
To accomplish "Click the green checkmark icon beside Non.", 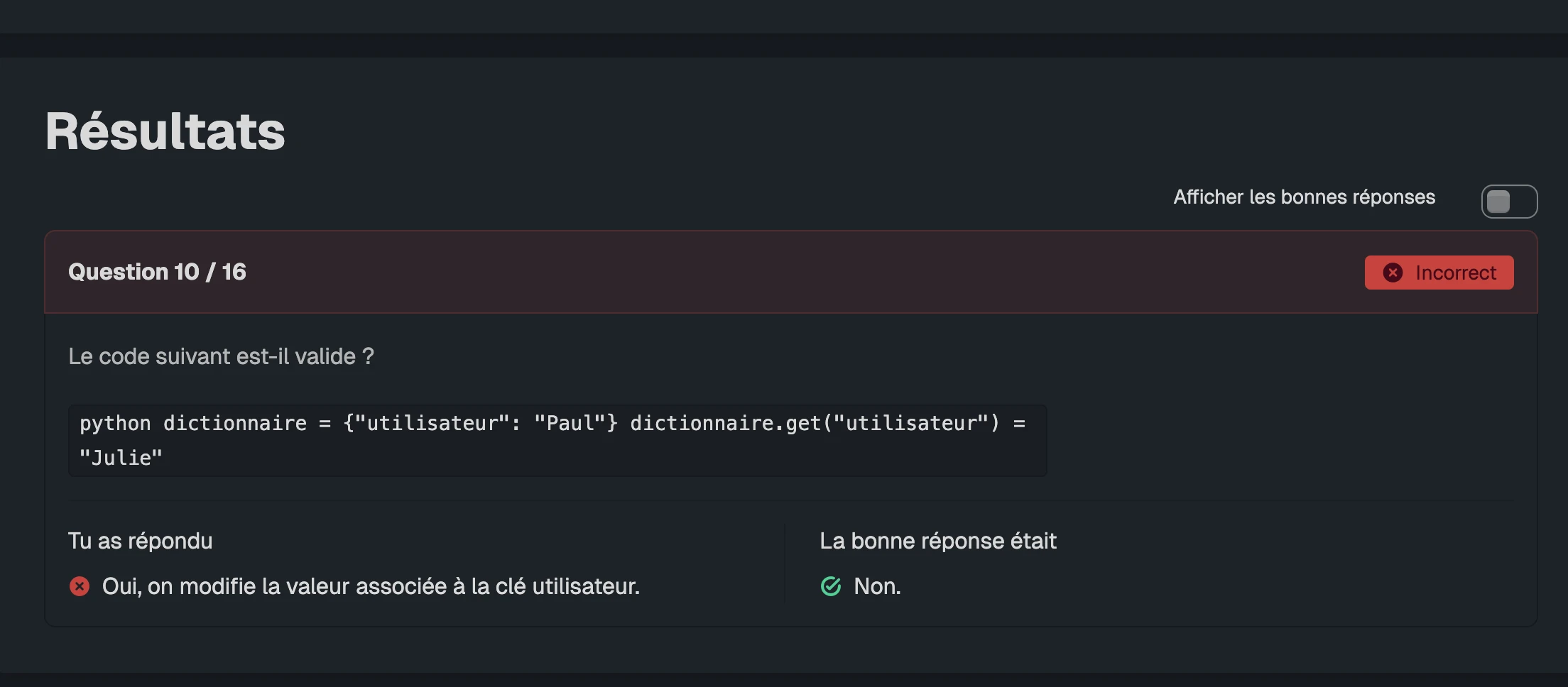I will click(831, 586).
